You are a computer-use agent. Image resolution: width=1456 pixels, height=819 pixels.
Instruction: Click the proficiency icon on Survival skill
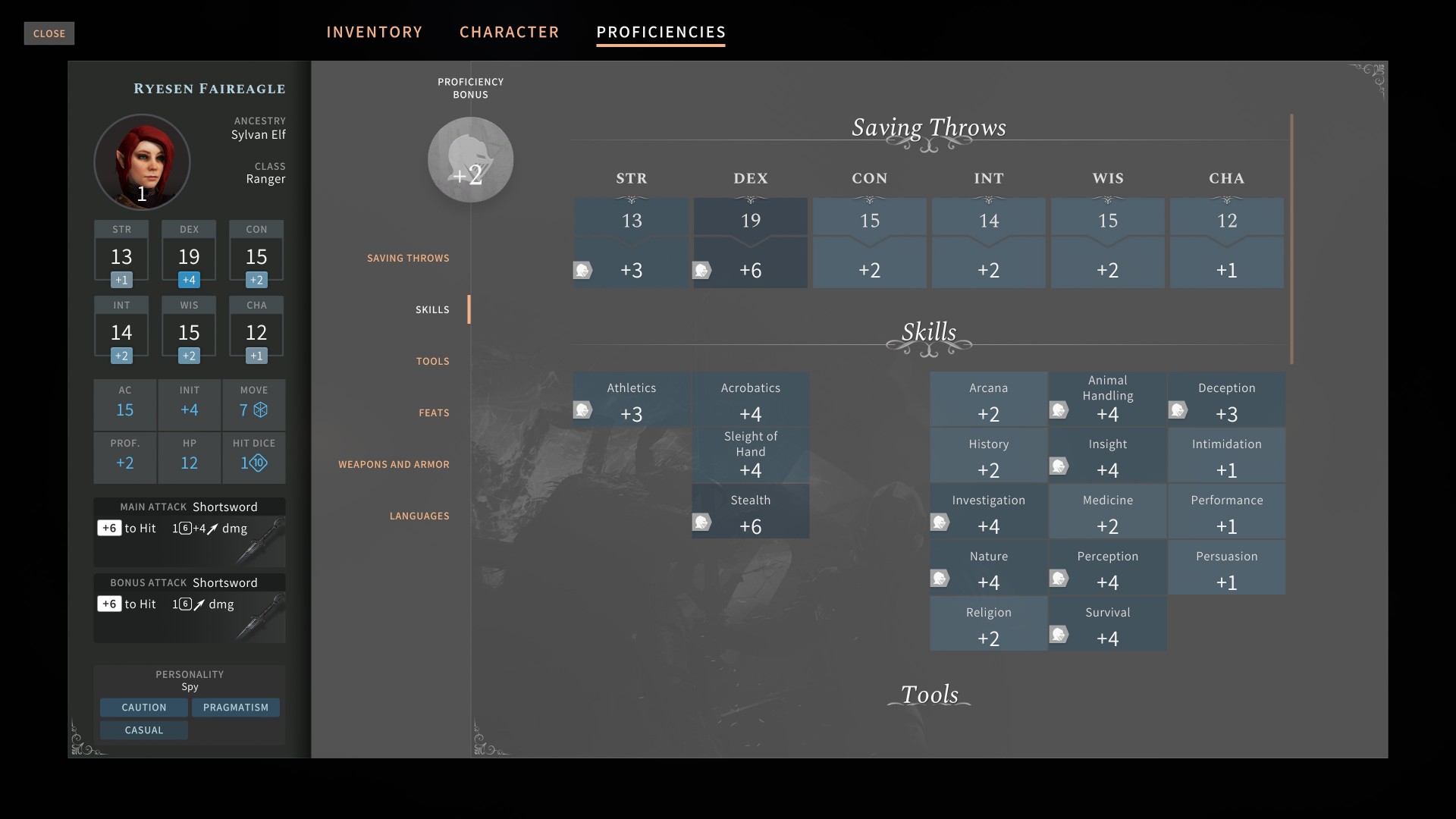point(1059,635)
